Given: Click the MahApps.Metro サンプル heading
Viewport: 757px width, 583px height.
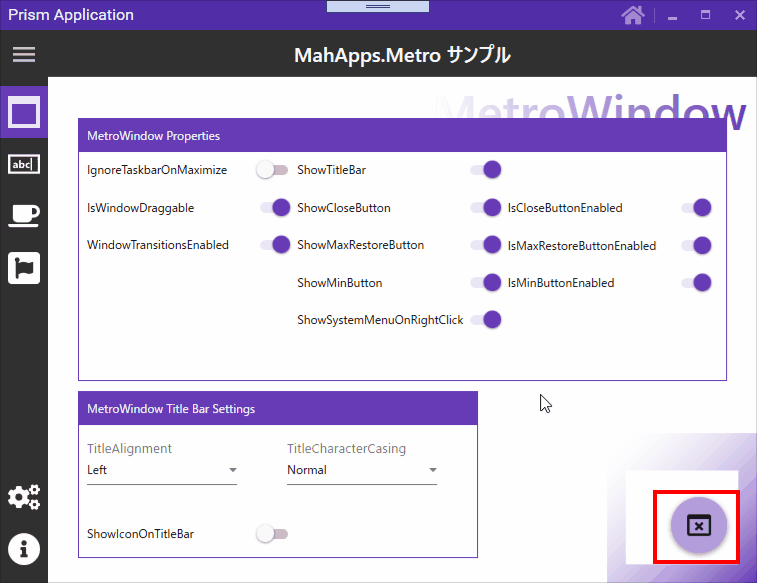Looking at the screenshot, I should pyautogui.click(x=402, y=55).
